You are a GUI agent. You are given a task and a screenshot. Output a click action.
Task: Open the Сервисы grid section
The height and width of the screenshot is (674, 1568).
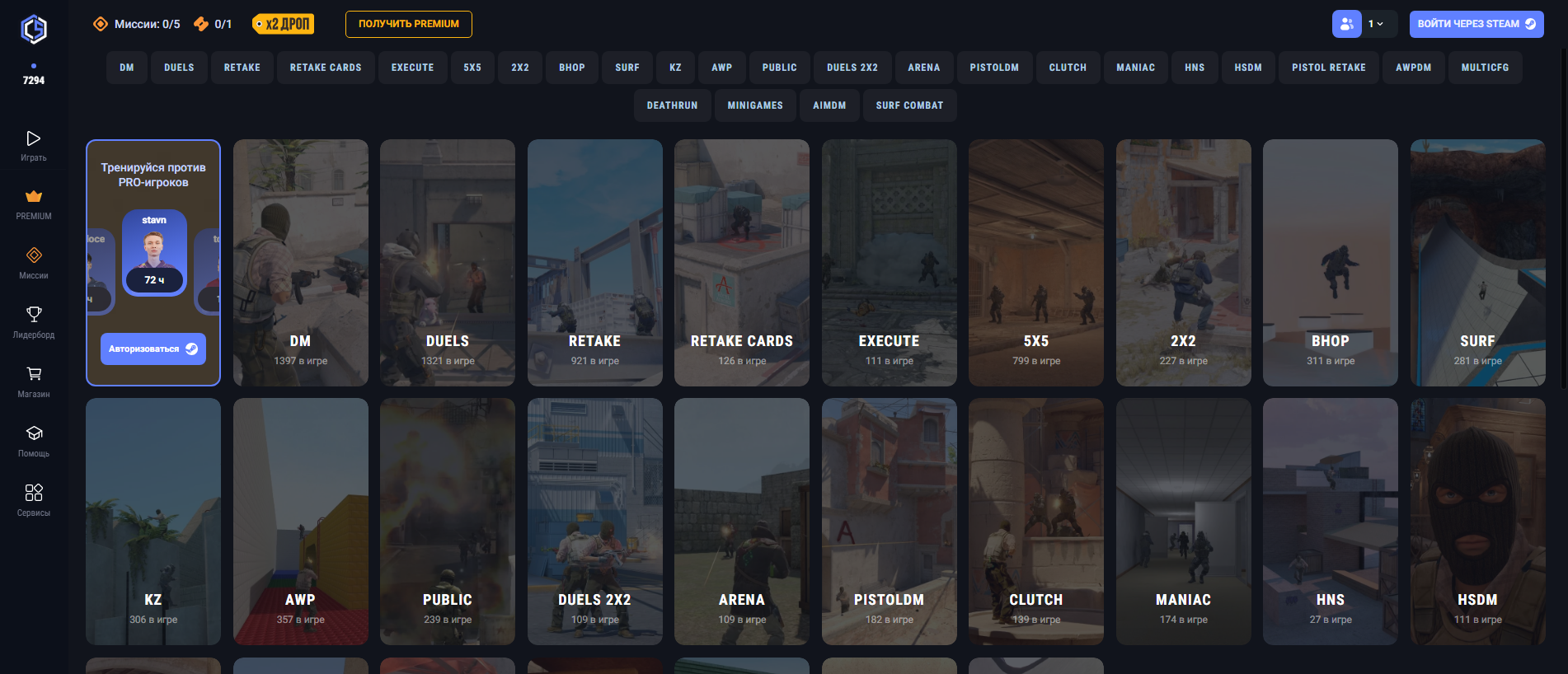34,500
